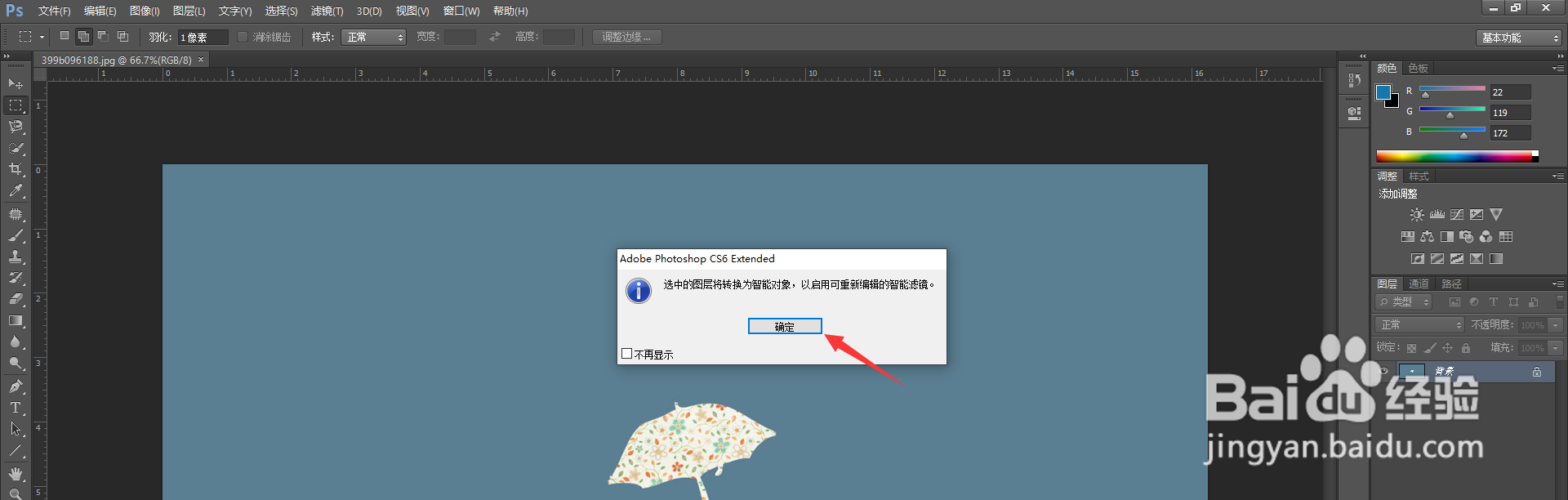This screenshot has width=1568, height=500.
Task: Choose Subtract from Selection mode
Action: [x=103, y=37]
